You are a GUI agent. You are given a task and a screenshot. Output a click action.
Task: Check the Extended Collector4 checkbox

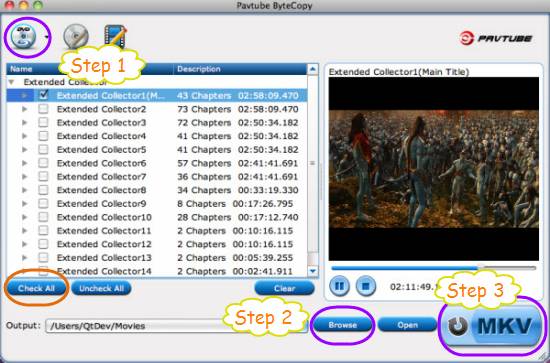click(x=43, y=136)
